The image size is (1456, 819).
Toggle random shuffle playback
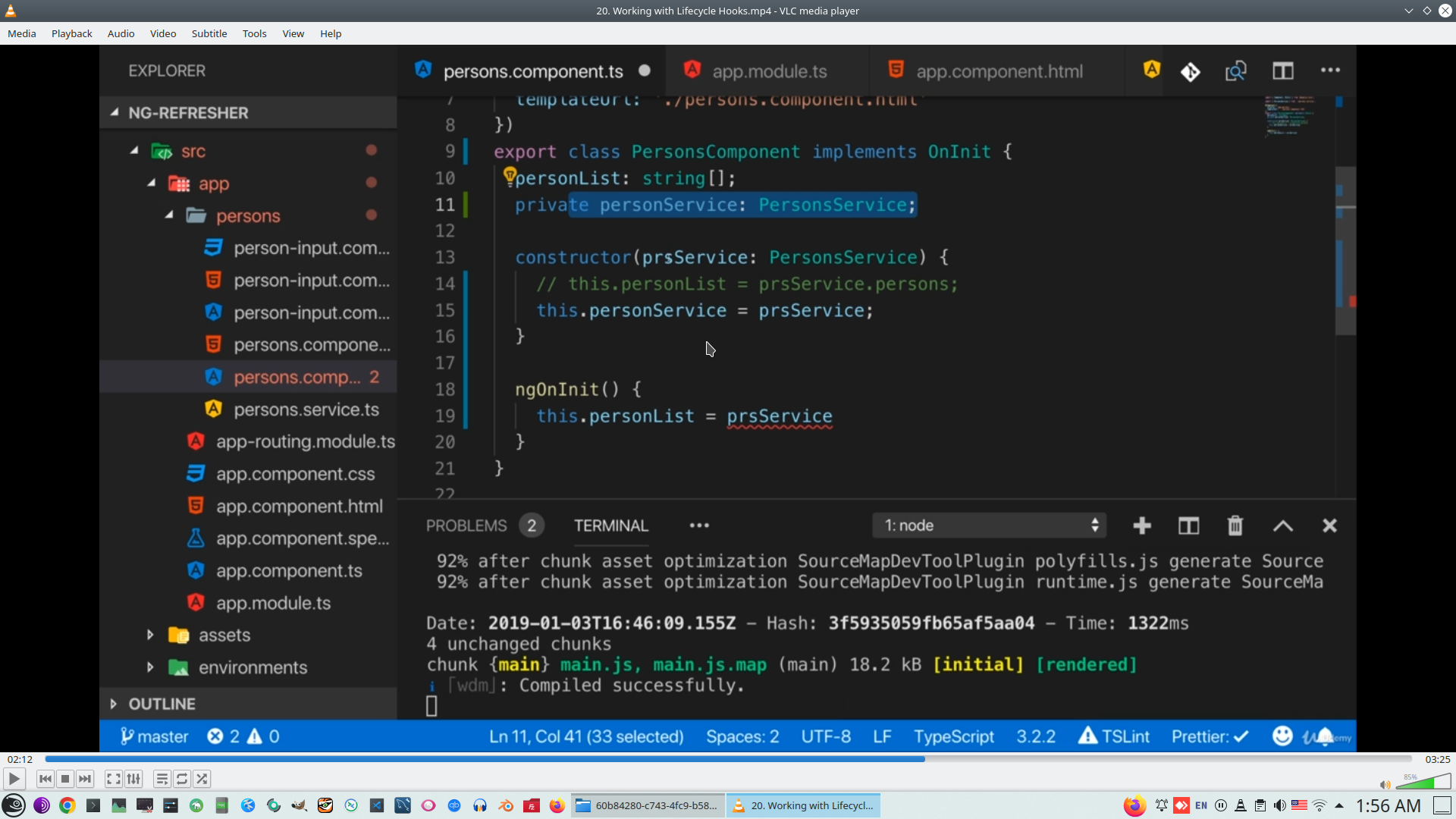point(202,779)
